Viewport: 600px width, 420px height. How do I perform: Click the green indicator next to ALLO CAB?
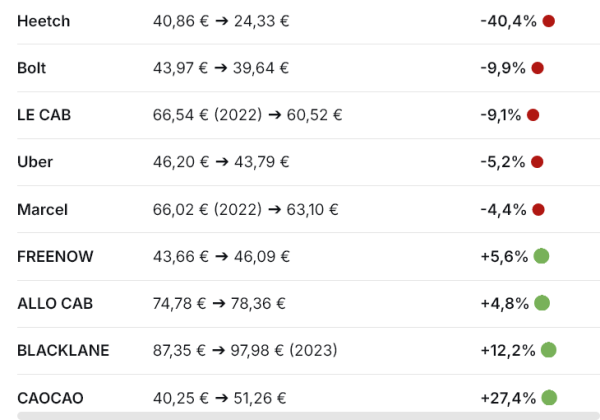[x=542, y=303]
